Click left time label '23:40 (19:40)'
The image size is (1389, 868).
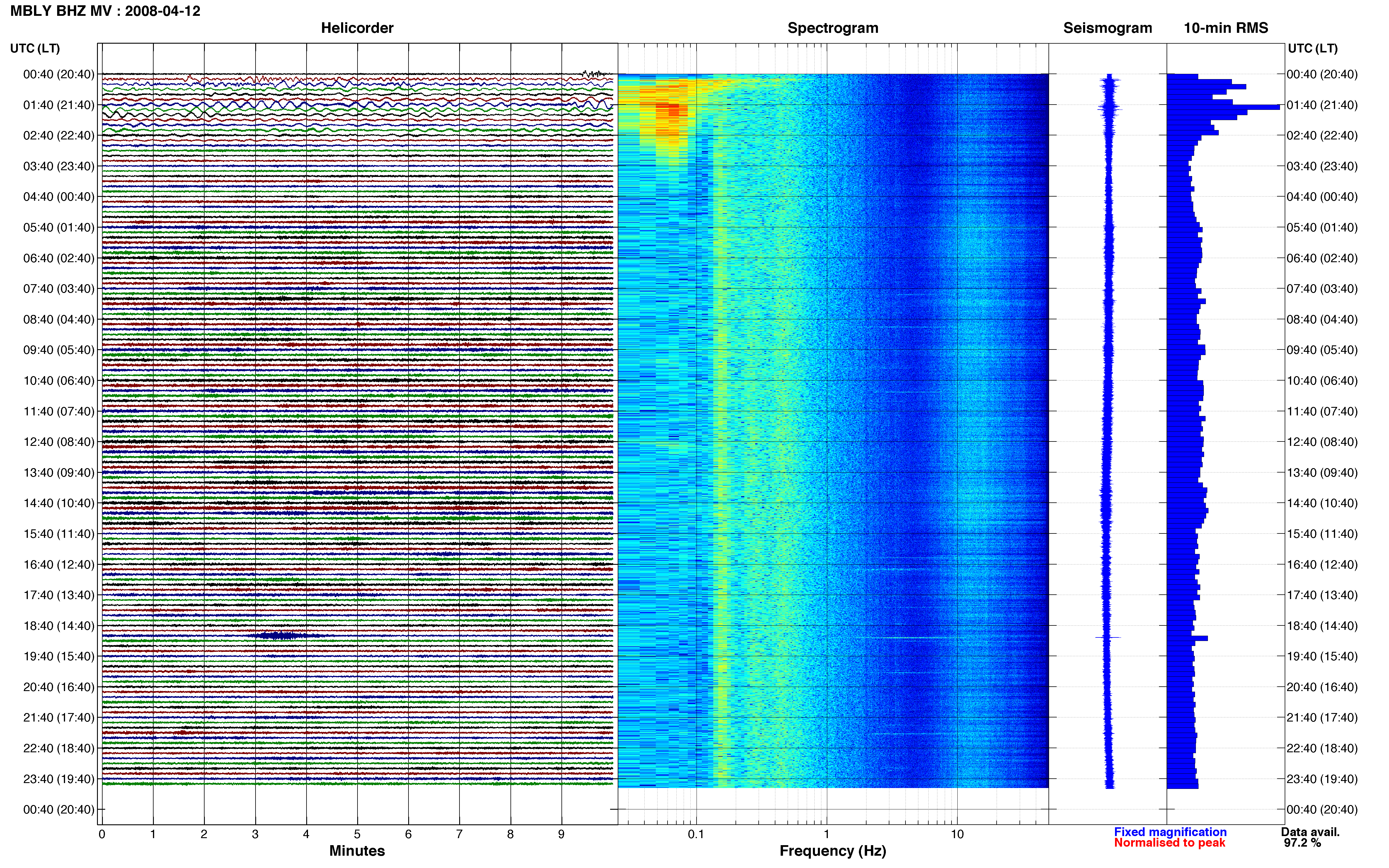pos(59,779)
